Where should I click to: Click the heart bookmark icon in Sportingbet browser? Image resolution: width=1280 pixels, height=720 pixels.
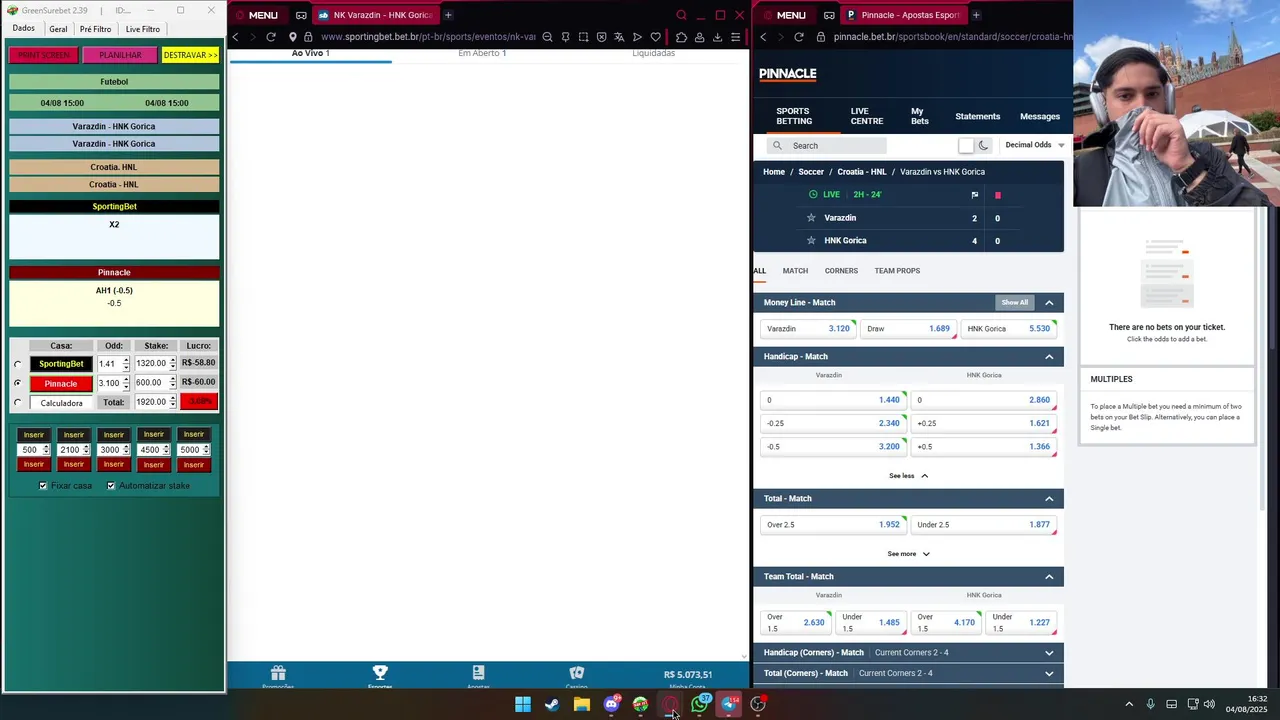655,37
